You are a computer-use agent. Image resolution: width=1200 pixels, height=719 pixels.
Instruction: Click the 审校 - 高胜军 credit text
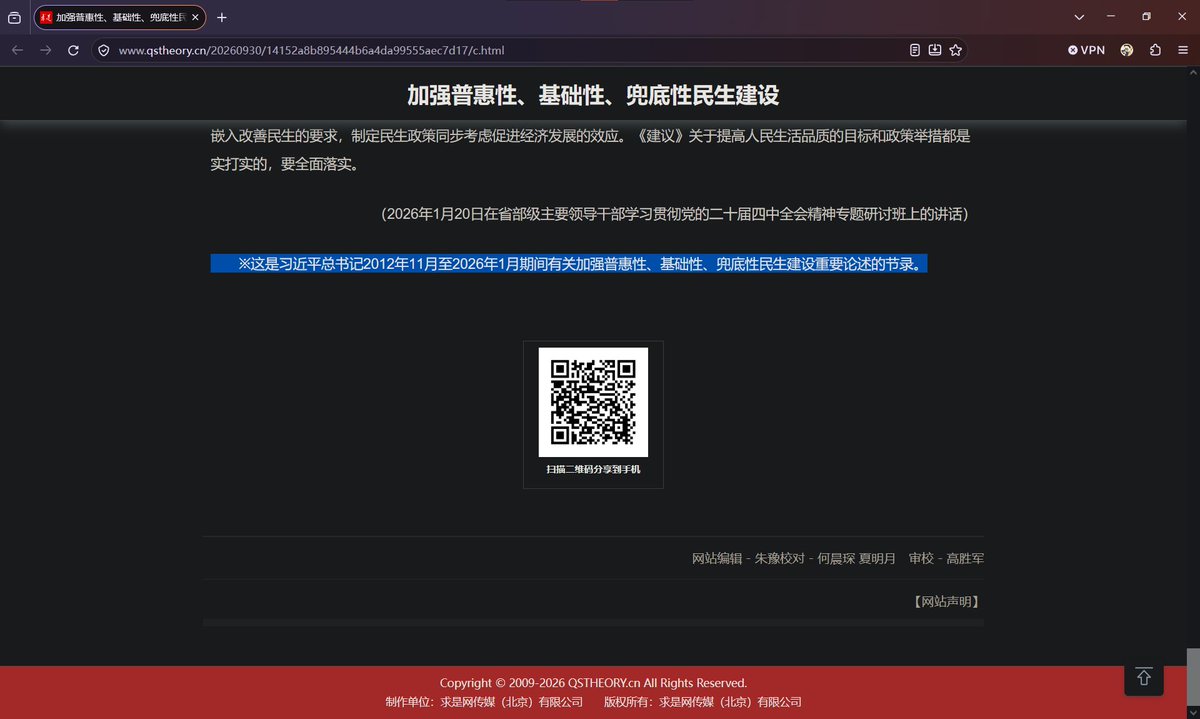tap(946, 558)
